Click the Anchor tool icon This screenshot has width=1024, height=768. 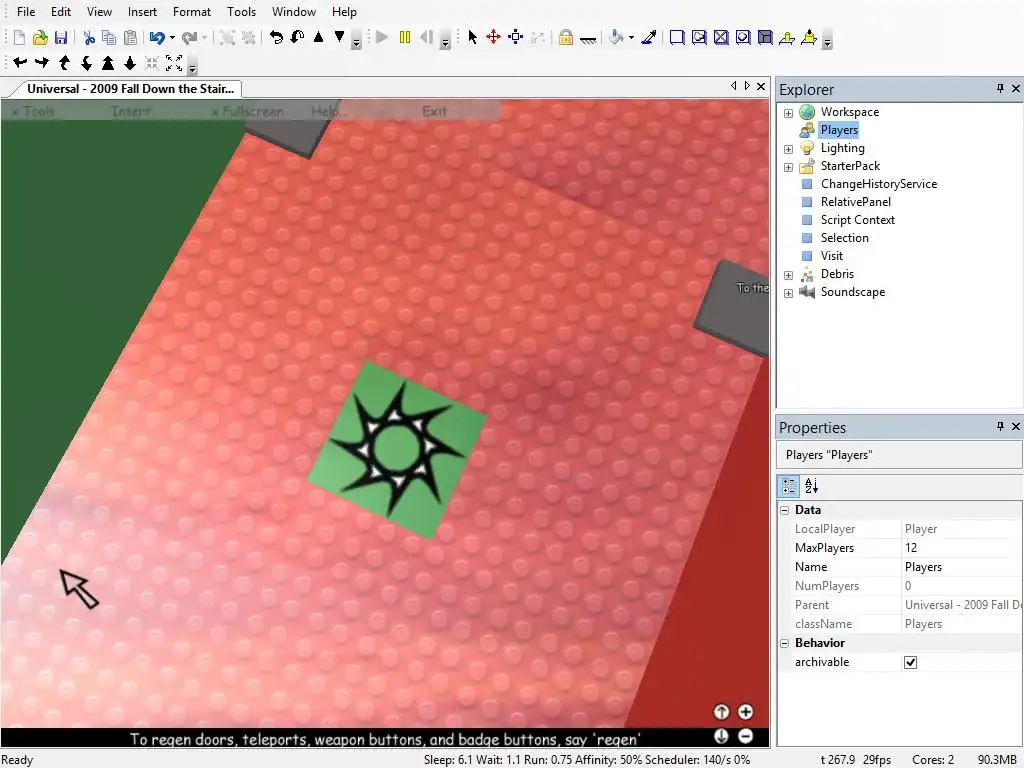pyautogui.click(x=588, y=39)
